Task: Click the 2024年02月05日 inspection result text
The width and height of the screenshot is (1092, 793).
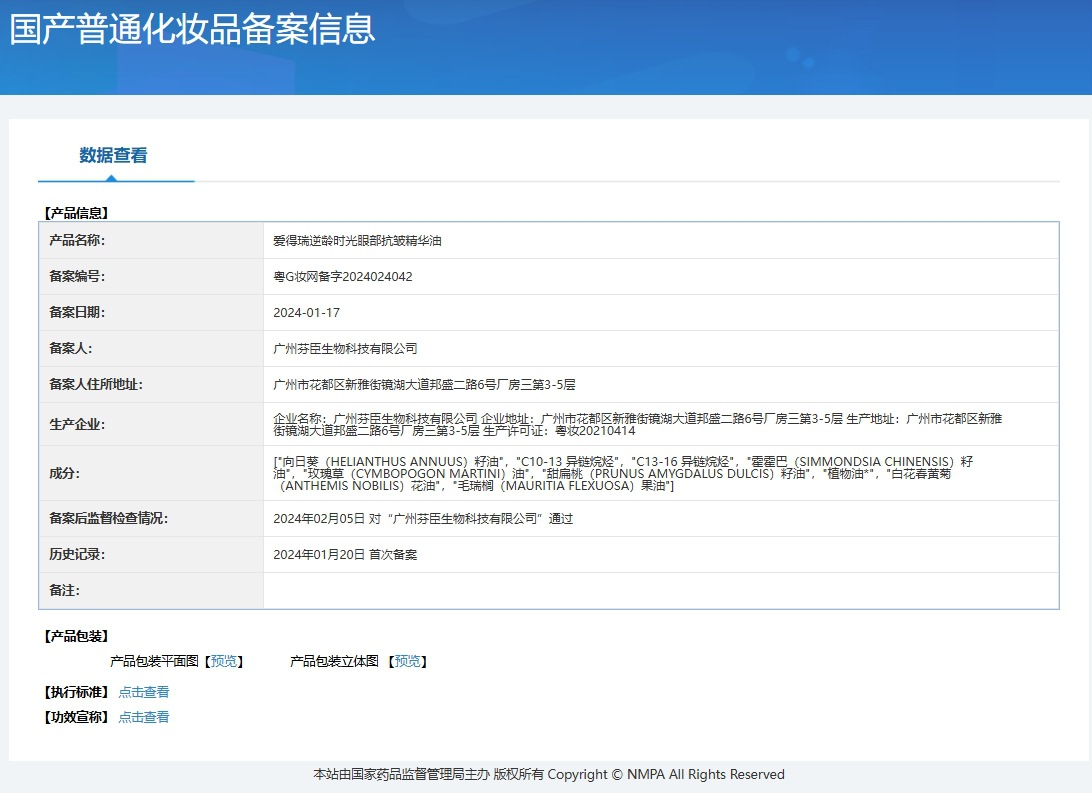Action: point(423,519)
